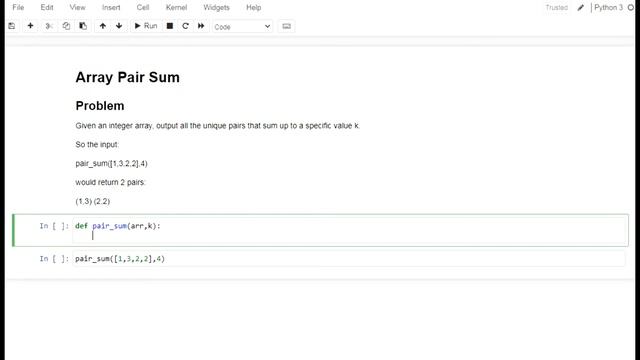
Task: Copy the selected cell via the toolbar copy icon
Action: [x=66, y=26]
